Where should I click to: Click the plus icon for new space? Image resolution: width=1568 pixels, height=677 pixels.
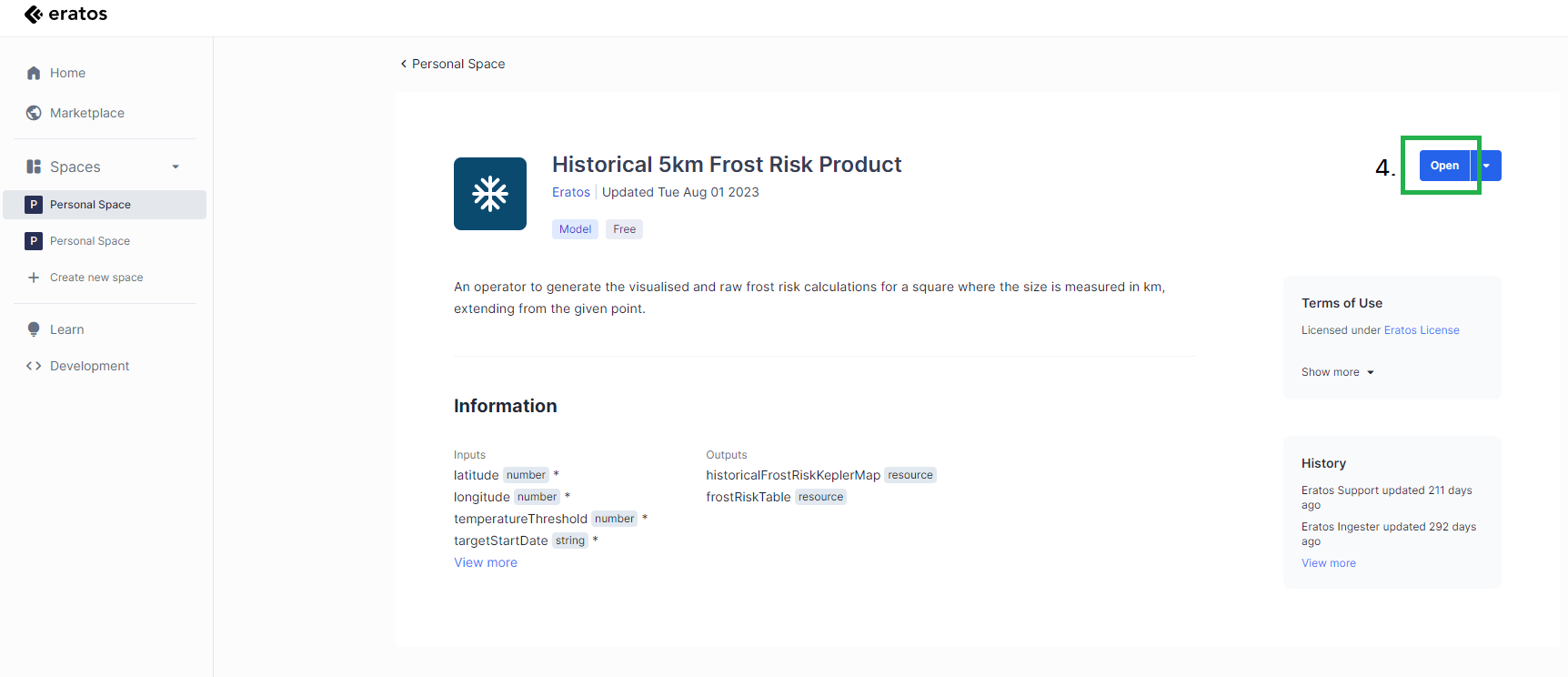pyautogui.click(x=34, y=278)
